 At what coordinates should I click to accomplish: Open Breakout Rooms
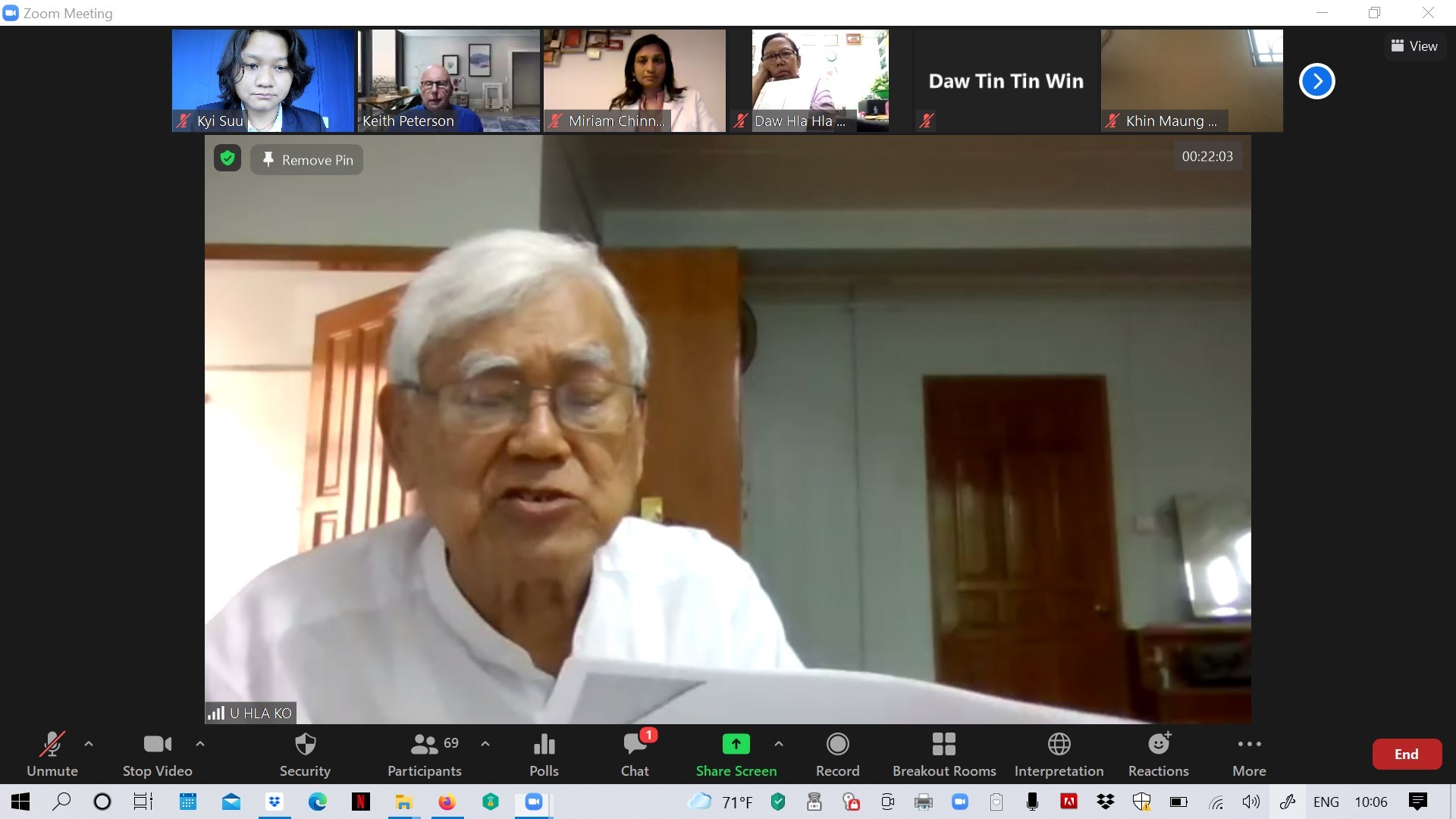(944, 754)
